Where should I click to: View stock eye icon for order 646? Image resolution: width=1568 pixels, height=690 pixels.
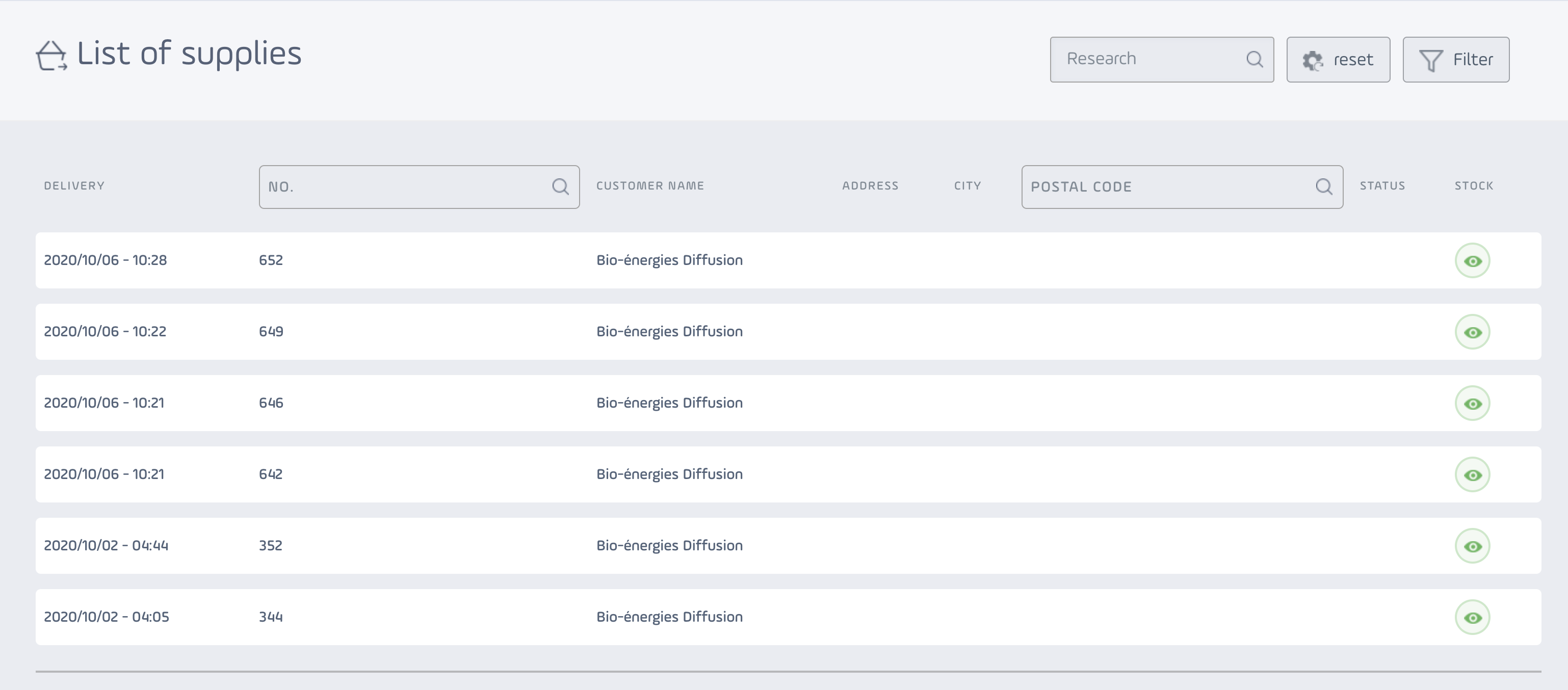tap(1473, 404)
